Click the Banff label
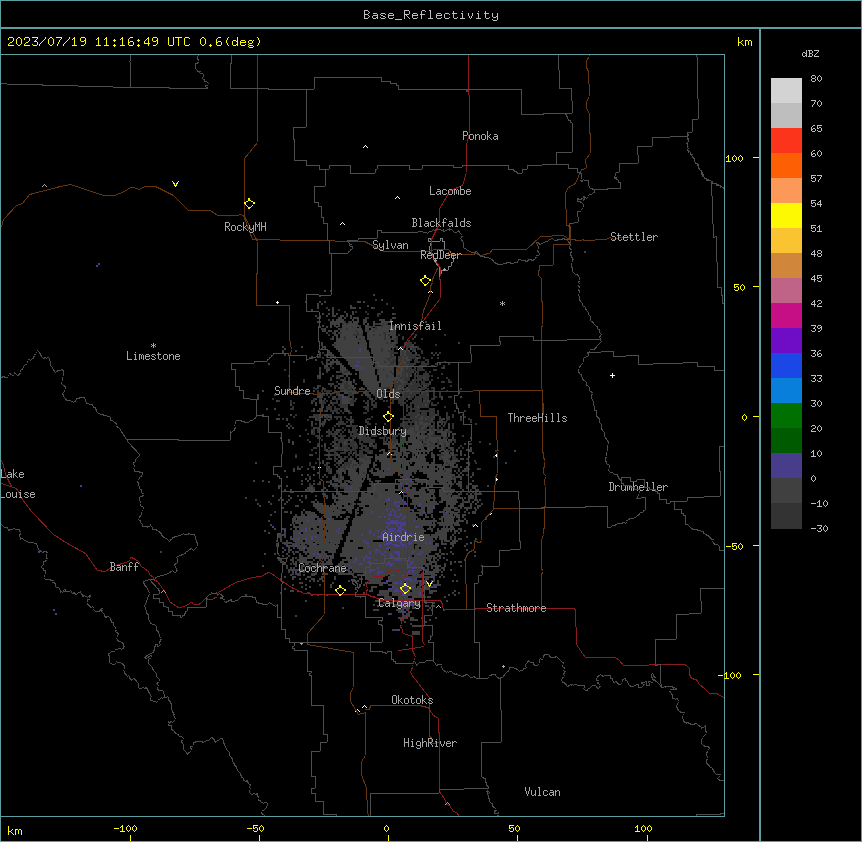862x842 pixels. coord(124,567)
